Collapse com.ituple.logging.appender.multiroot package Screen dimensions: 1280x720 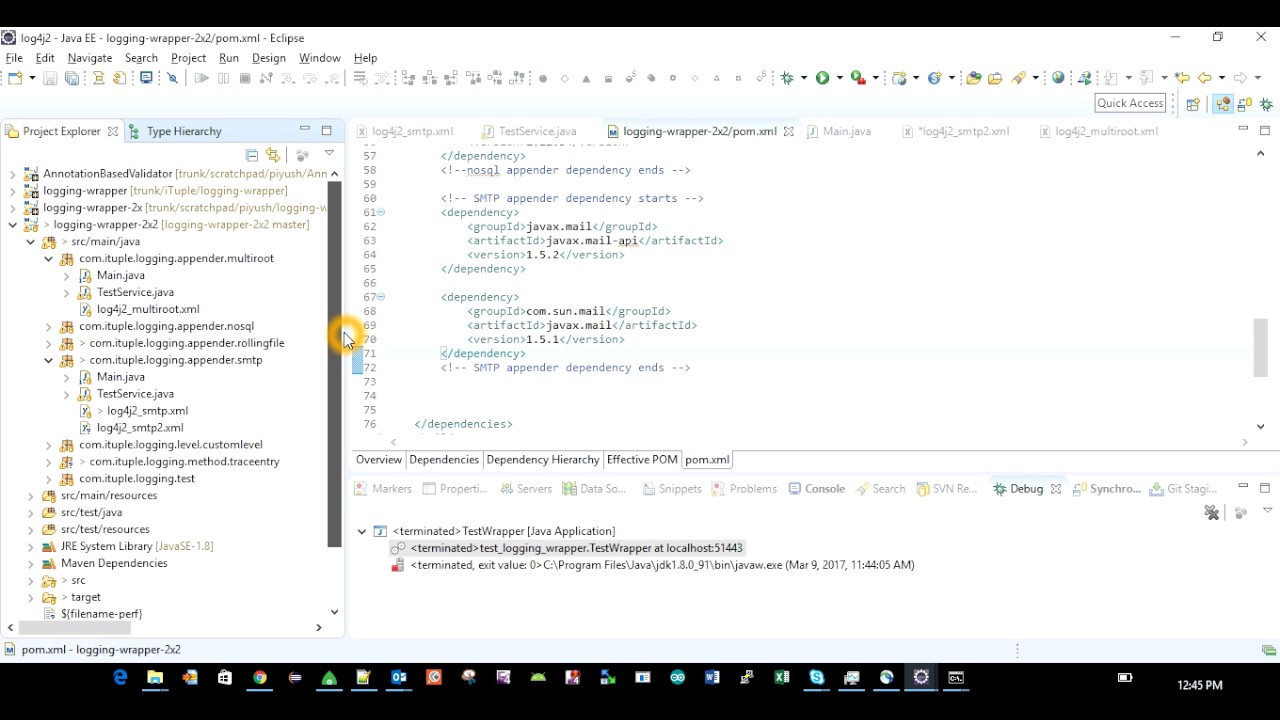pyautogui.click(x=48, y=259)
